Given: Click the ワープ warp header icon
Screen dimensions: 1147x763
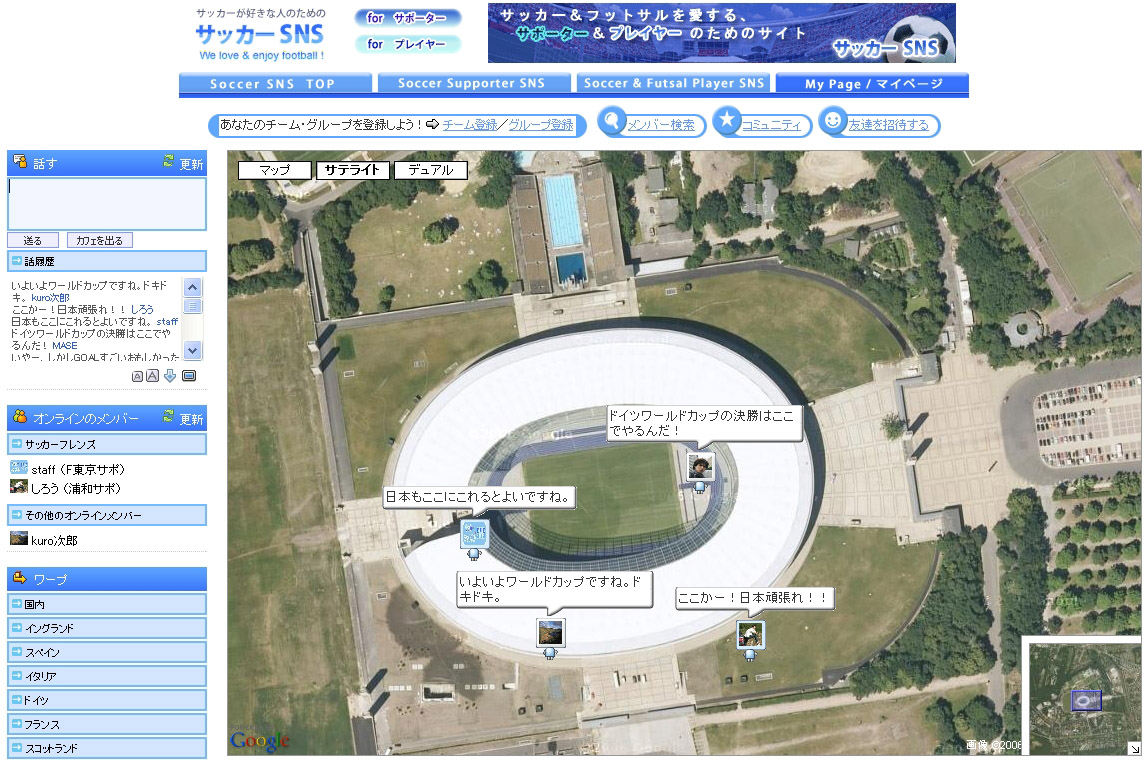Looking at the screenshot, I should (x=20, y=578).
